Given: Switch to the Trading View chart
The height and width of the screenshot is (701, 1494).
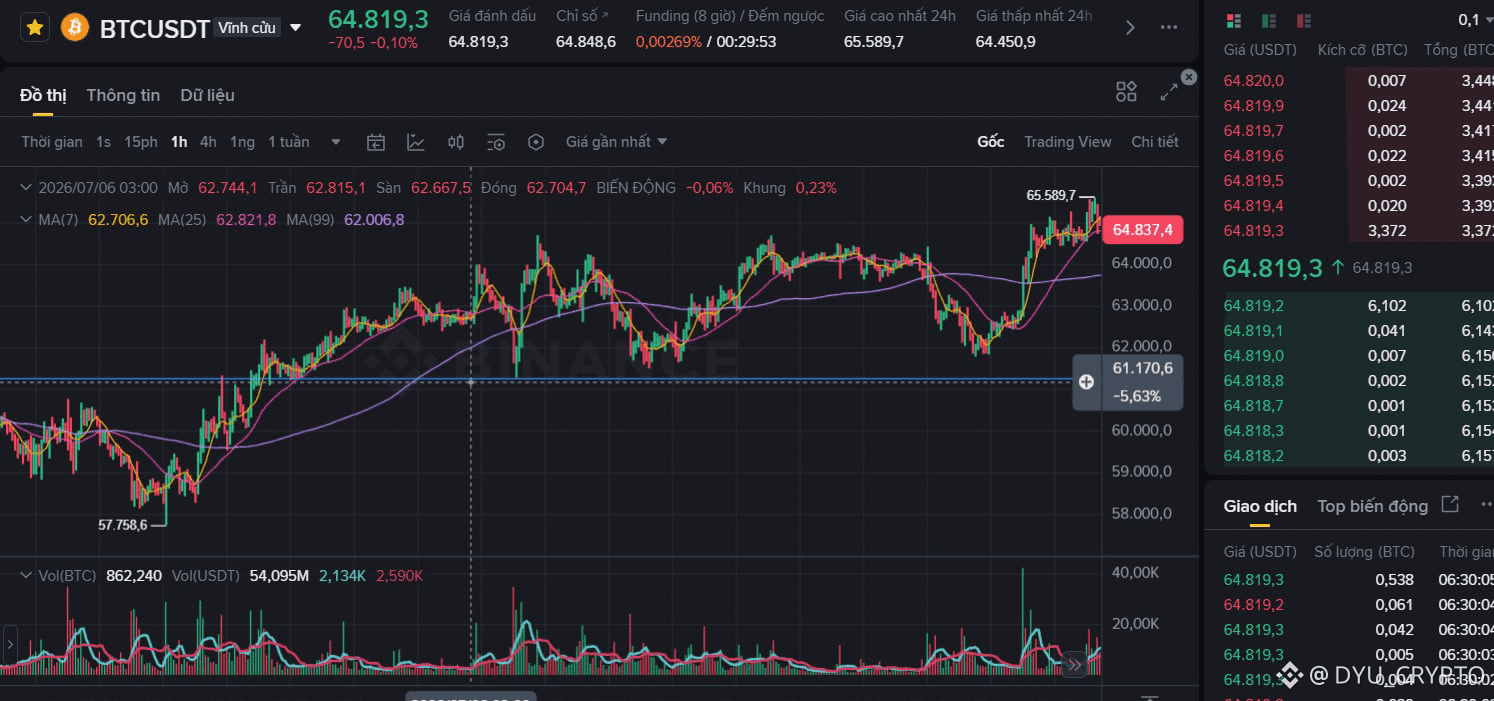Looking at the screenshot, I should click(x=1067, y=142).
